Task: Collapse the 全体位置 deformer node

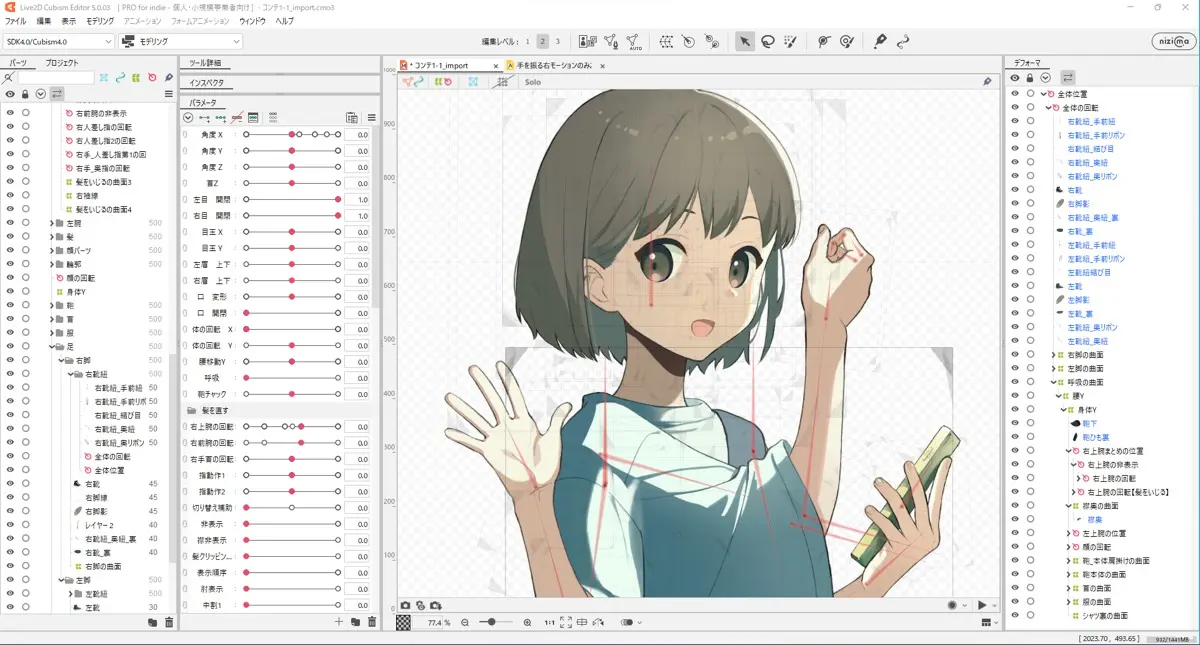Action: [1043, 94]
